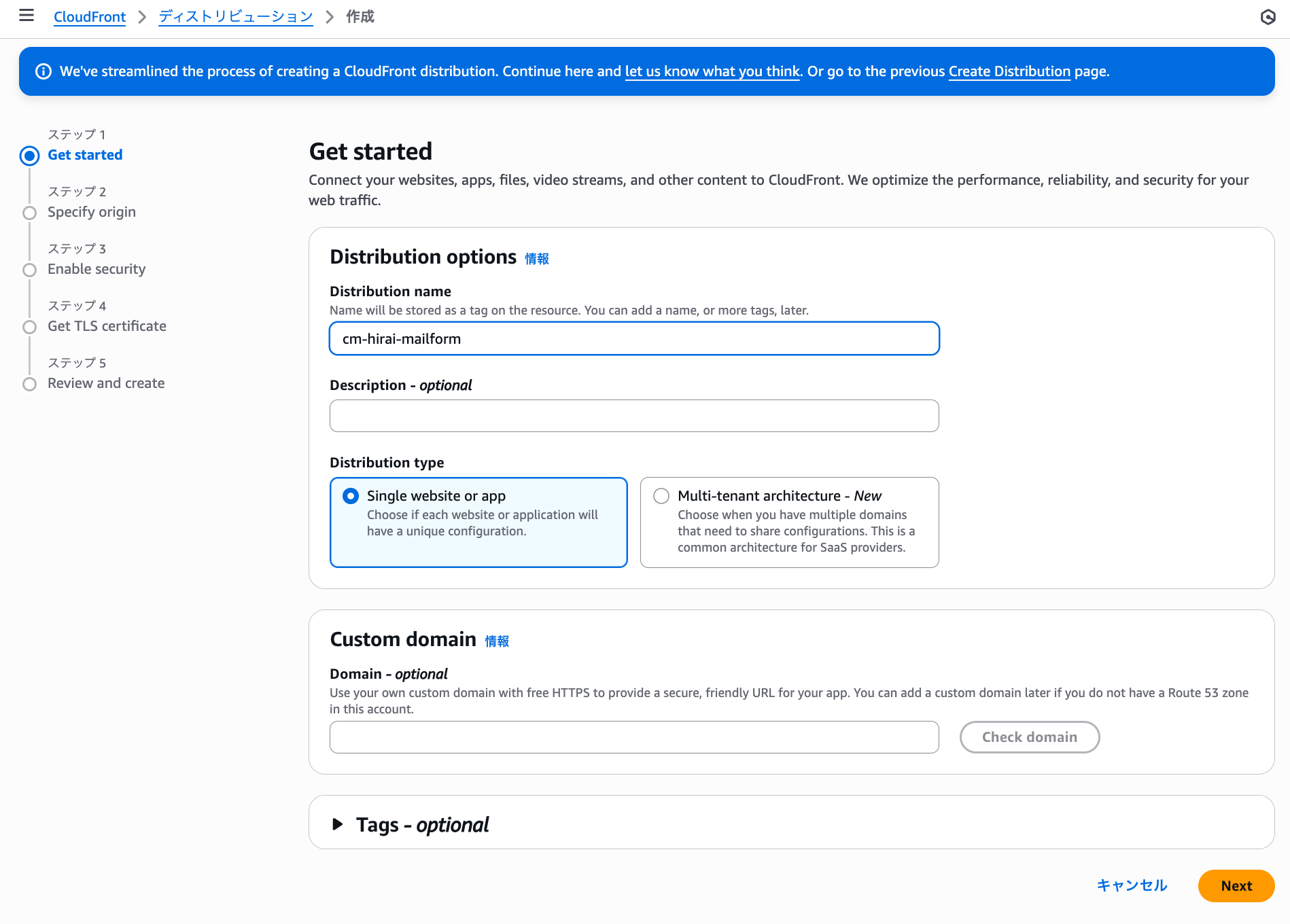Screen dimensions: 1290x924
Task: Click キャンセル to cancel creation
Action: click(x=1132, y=886)
